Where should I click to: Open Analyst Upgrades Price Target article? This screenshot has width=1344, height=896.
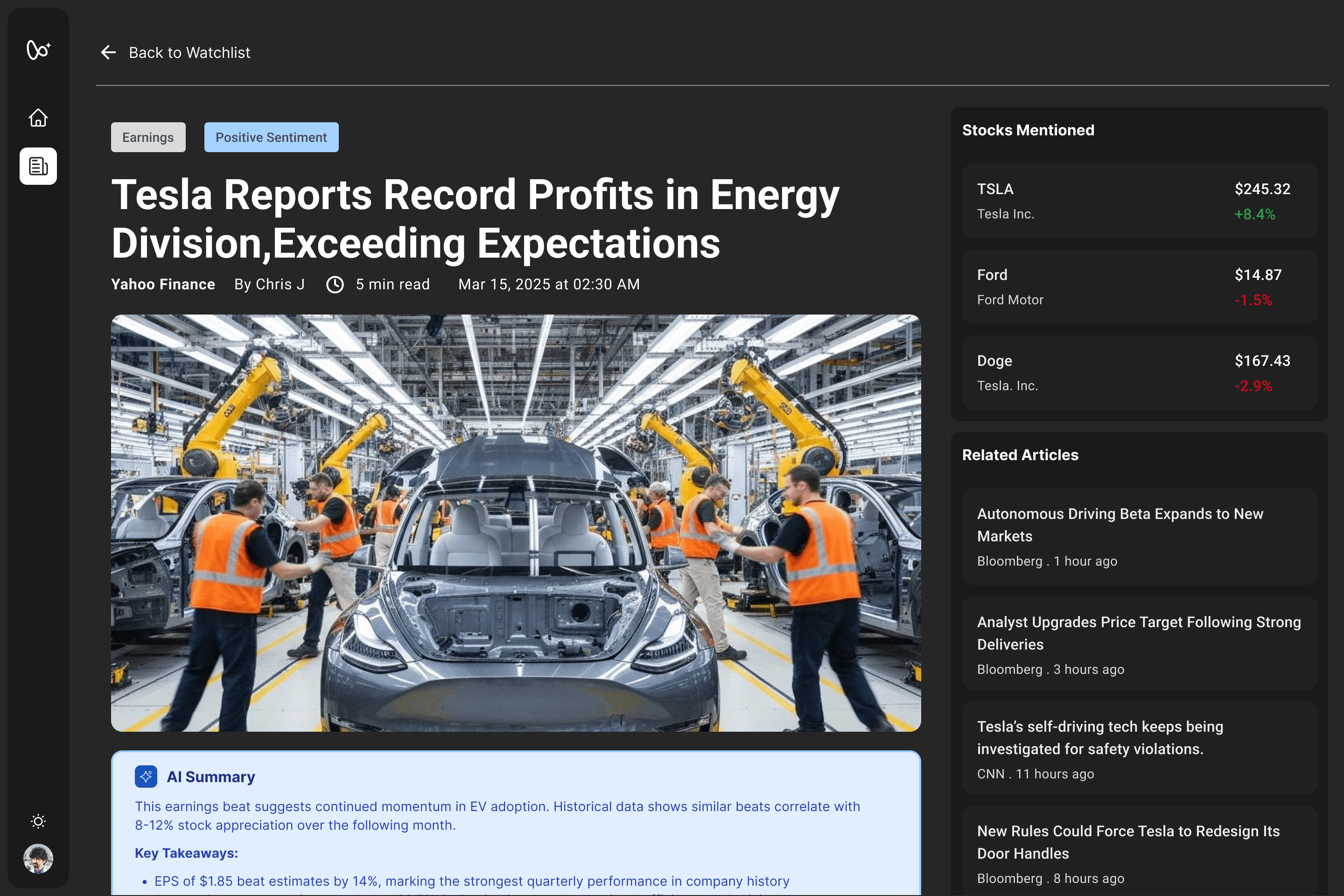click(1139, 644)
